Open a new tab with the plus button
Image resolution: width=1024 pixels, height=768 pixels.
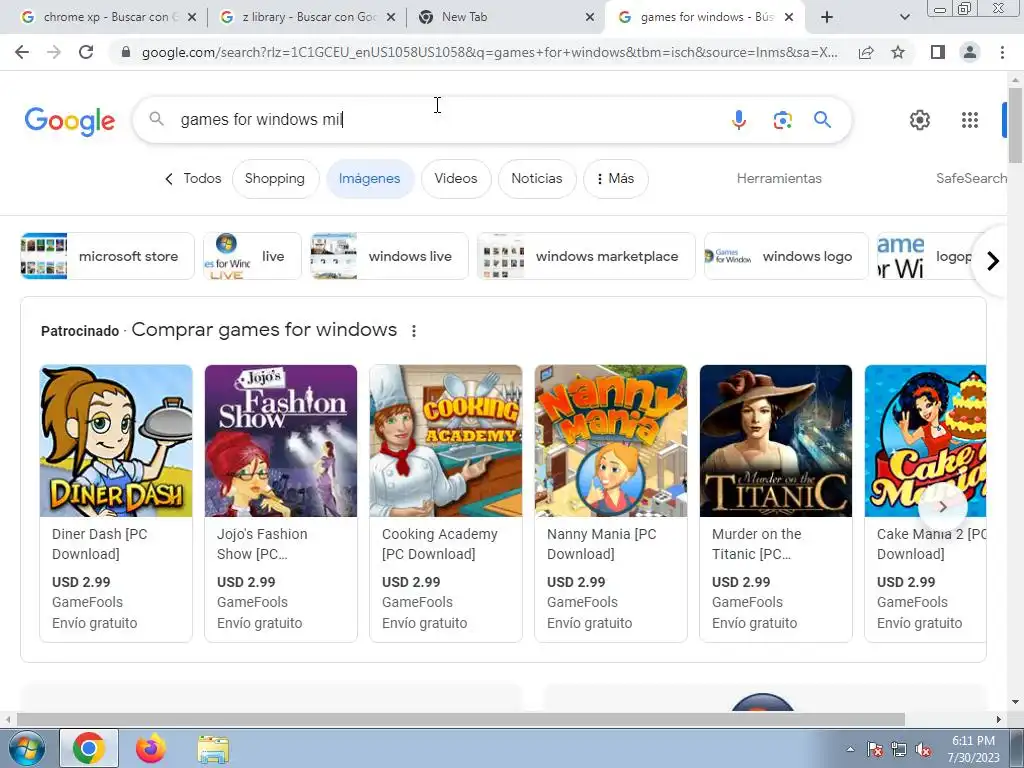pos(827,17)
